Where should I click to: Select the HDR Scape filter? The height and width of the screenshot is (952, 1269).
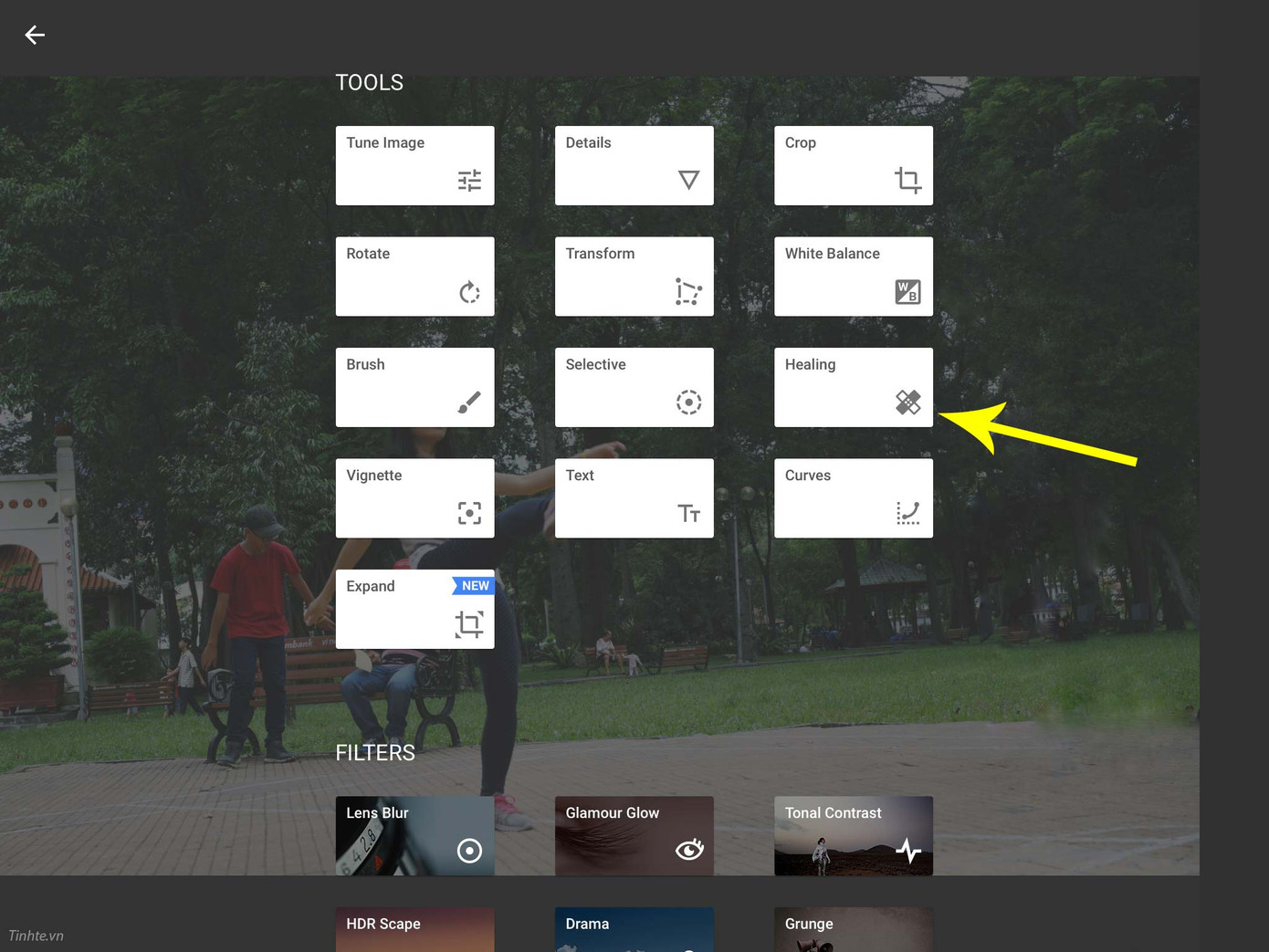click(x=414, y=929)
